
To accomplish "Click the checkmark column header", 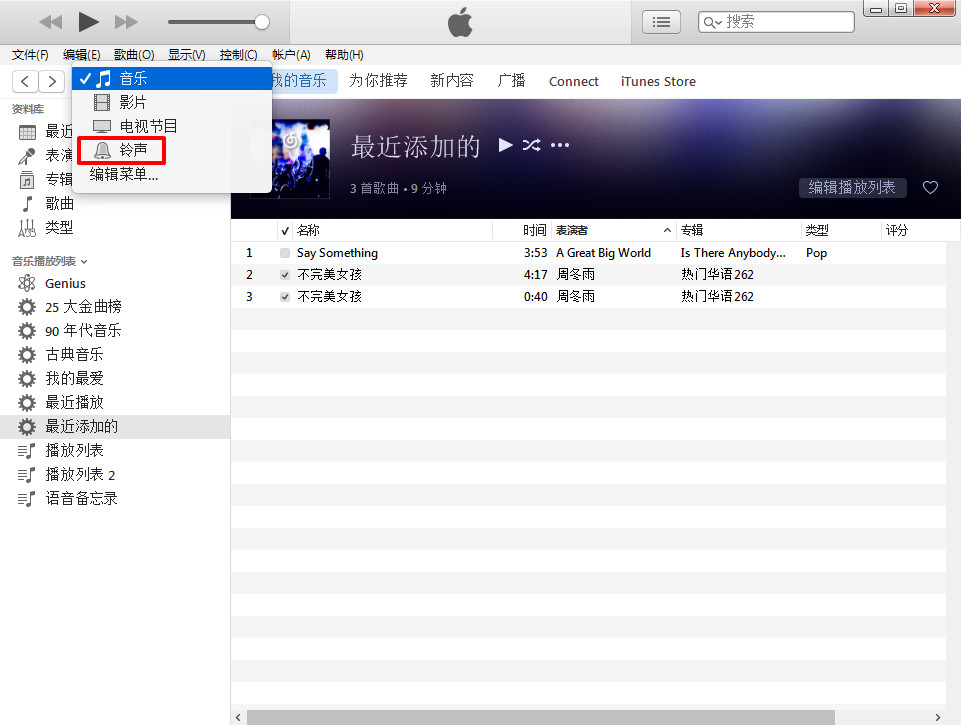I will pos(285,230).
